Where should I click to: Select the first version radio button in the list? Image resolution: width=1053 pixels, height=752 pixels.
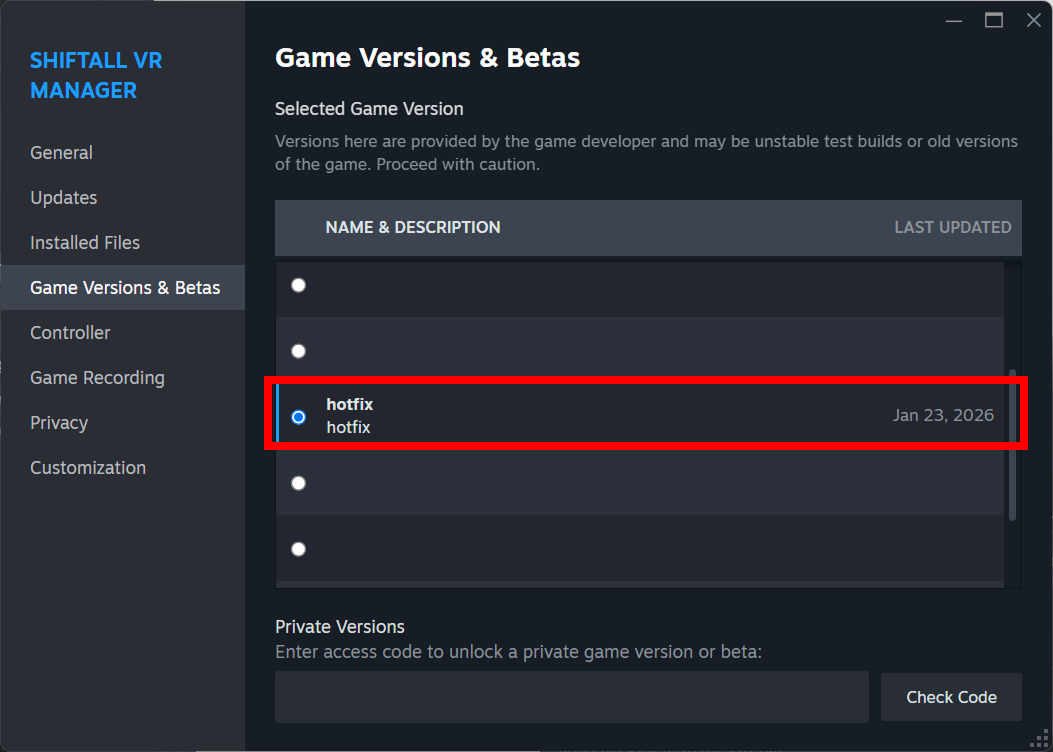tap(298, 284)
